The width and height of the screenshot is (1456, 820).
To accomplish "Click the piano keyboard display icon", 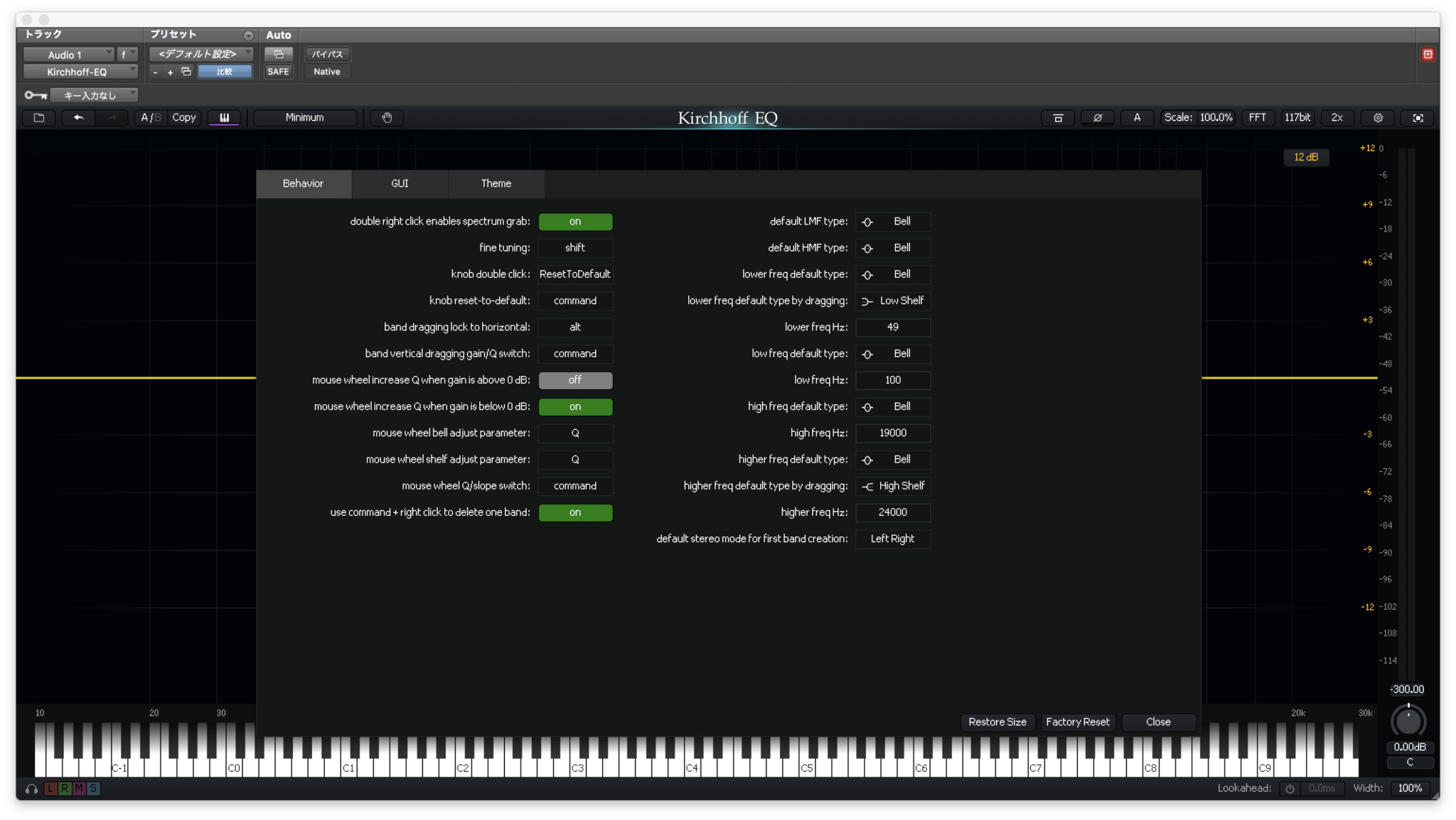I will (x=224, y=118).
